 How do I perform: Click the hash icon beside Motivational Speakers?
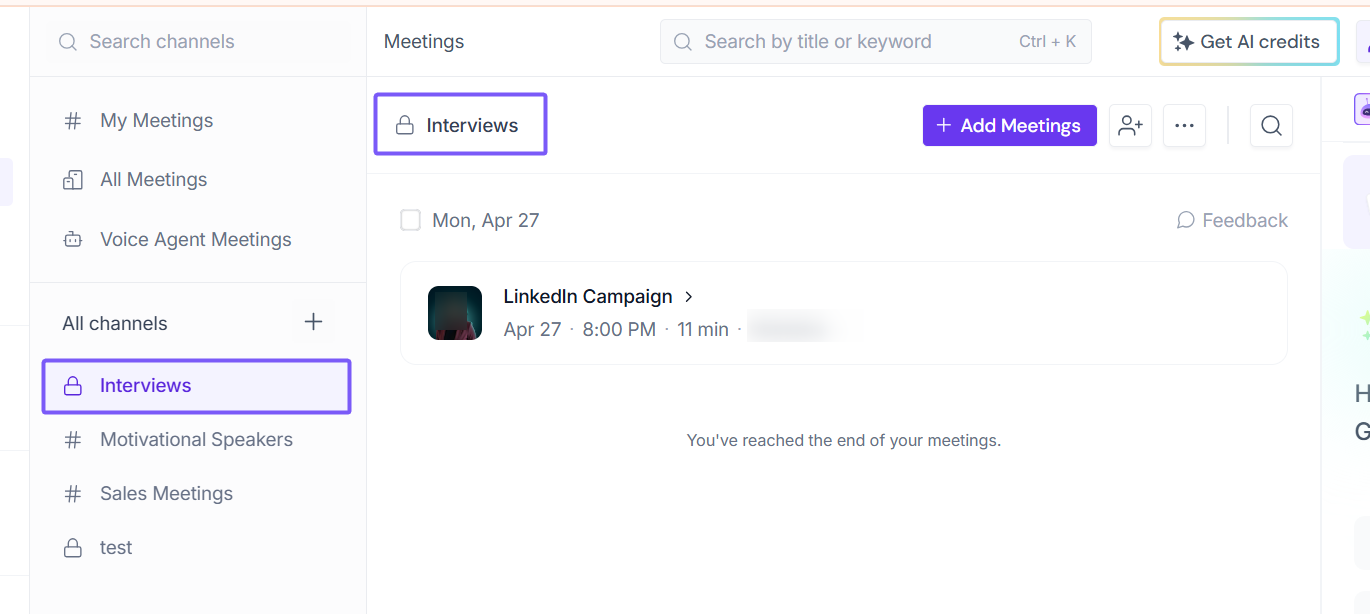(73, 440)
